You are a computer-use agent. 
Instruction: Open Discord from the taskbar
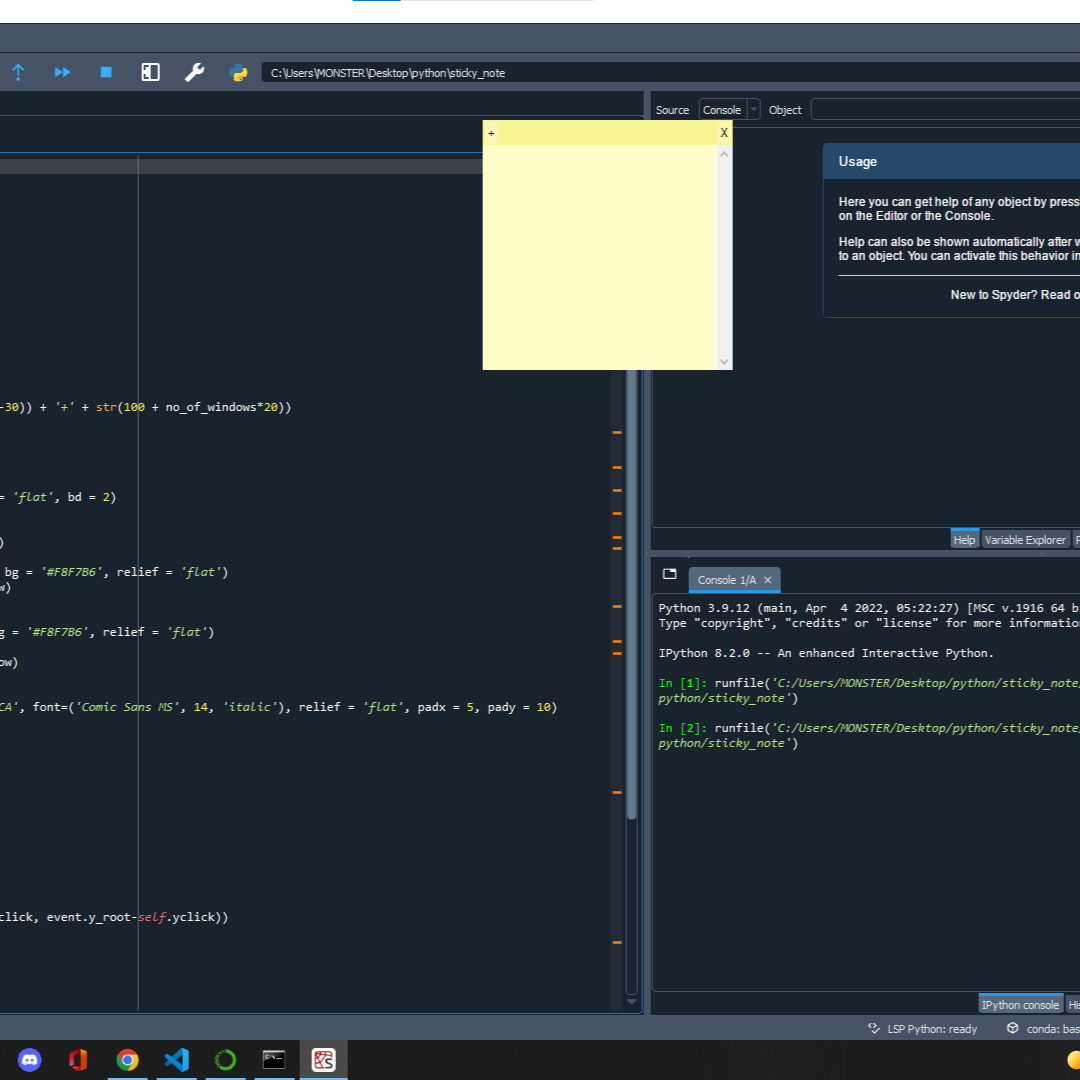click(30, 1059)
